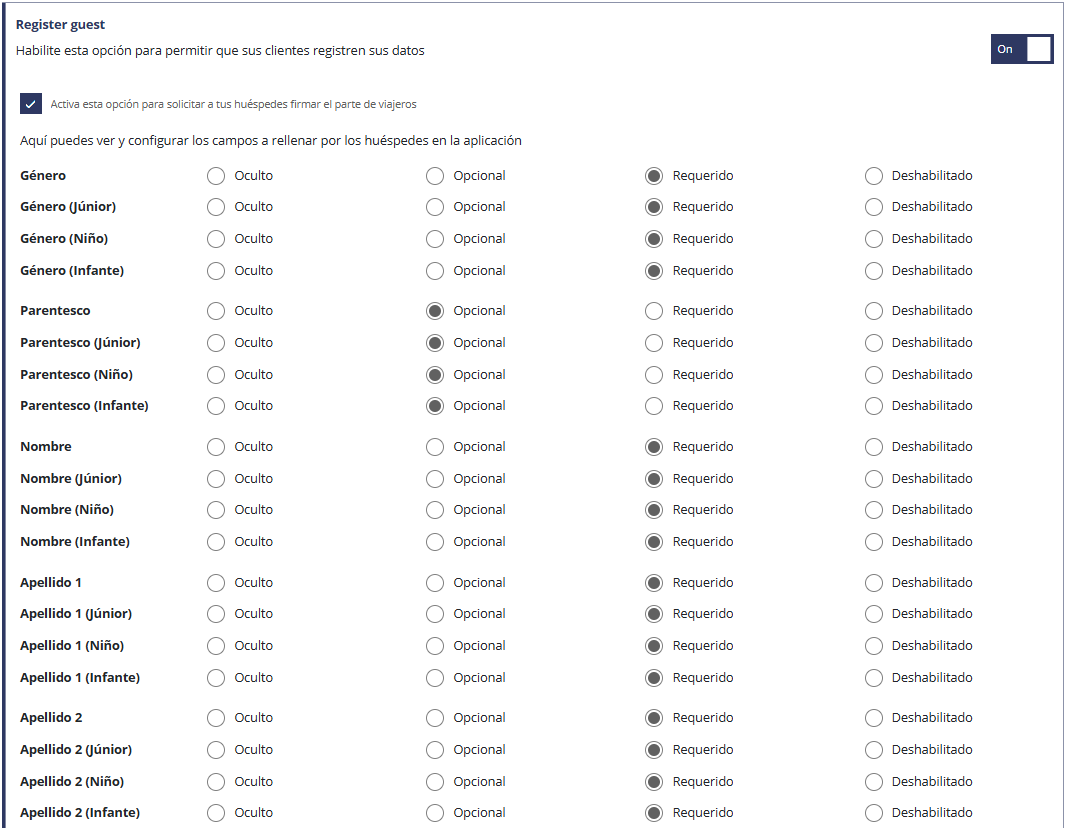This screenshot has height=828, width=1066.
Task: Select Opcional for Apellido 2 (Niño)
Action: (435, 782)
